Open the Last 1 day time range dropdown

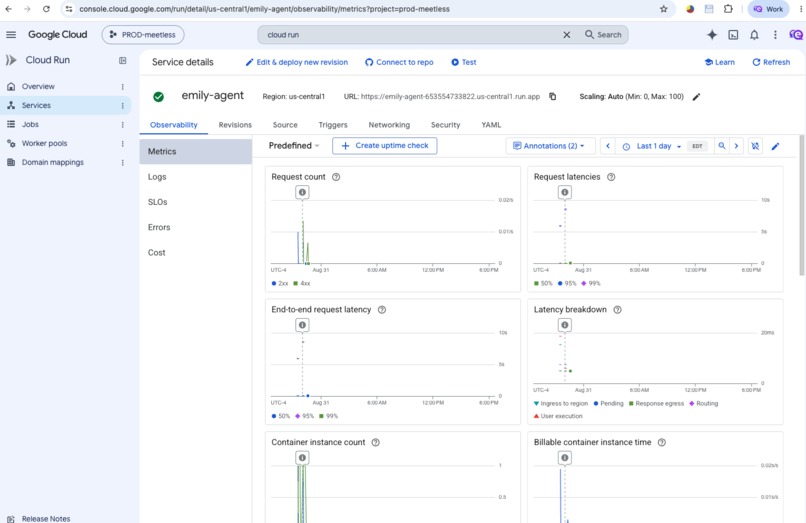(x=651, y=147)
